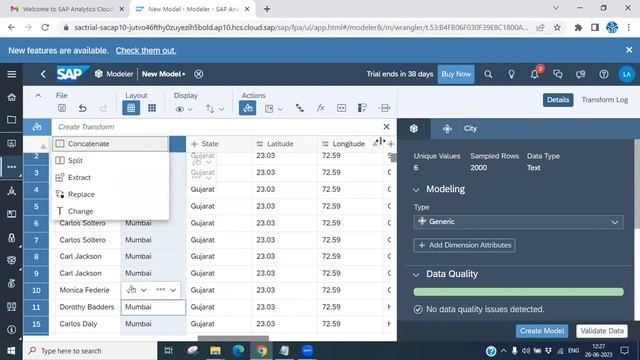Toggle the Create Transform action icon
This screenshot has width=640, height=360.
(247, 108)
